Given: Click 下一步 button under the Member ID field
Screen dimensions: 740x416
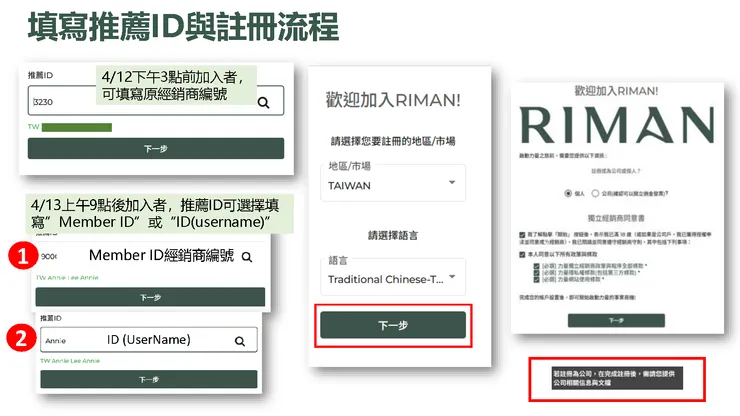Looking at the screenshot, I should 150,297.
